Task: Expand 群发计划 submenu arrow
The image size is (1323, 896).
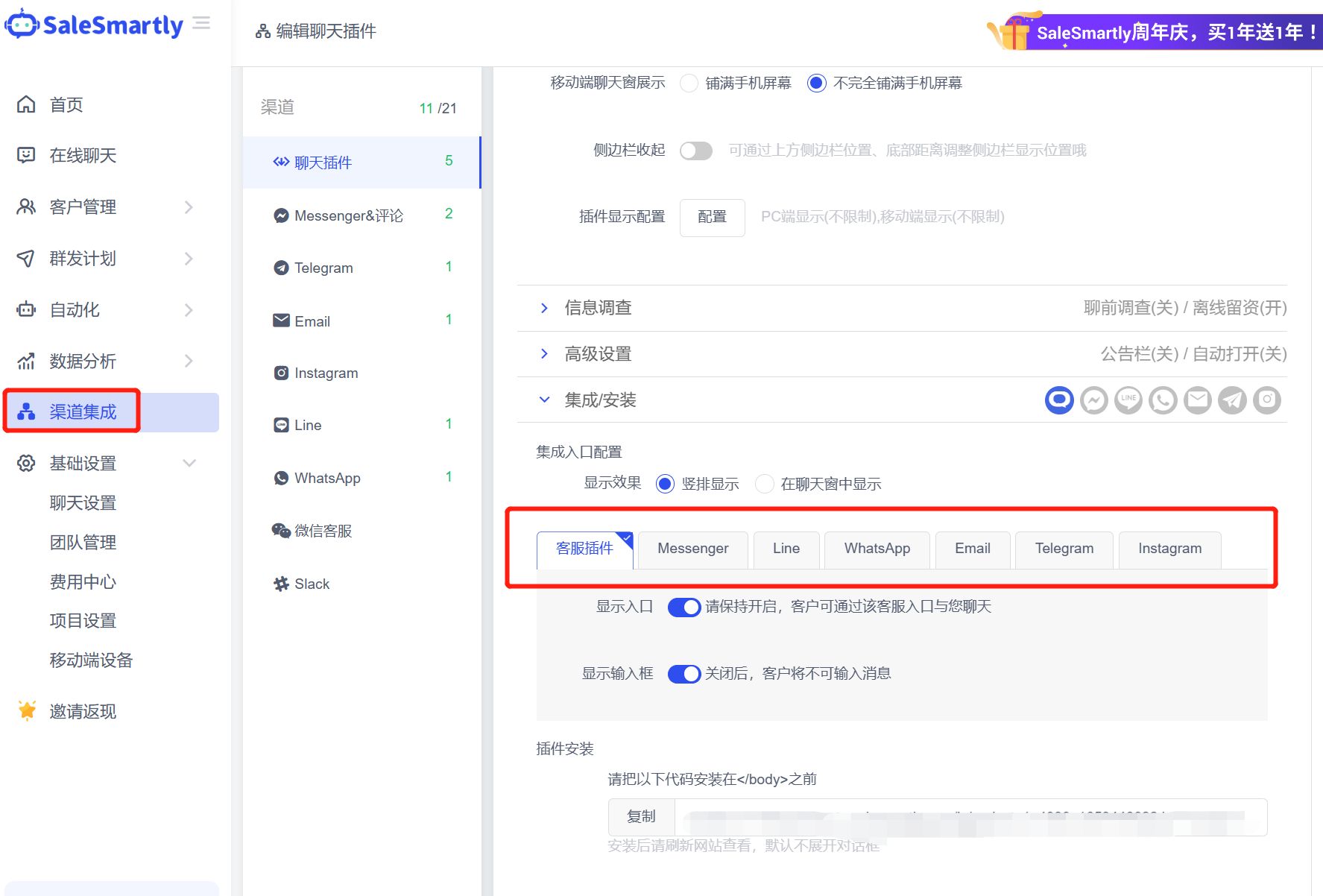Action: click(x=189, y=259)
